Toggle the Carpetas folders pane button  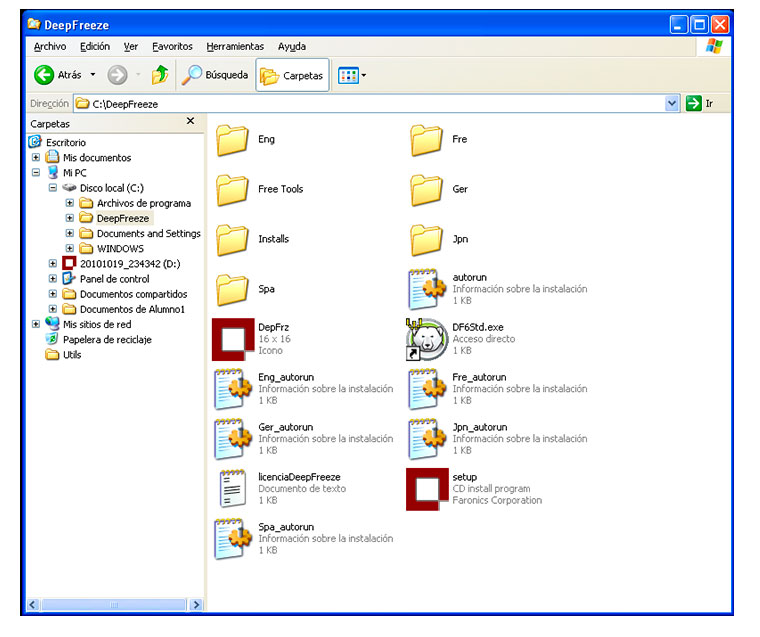(x=292, y=75)
